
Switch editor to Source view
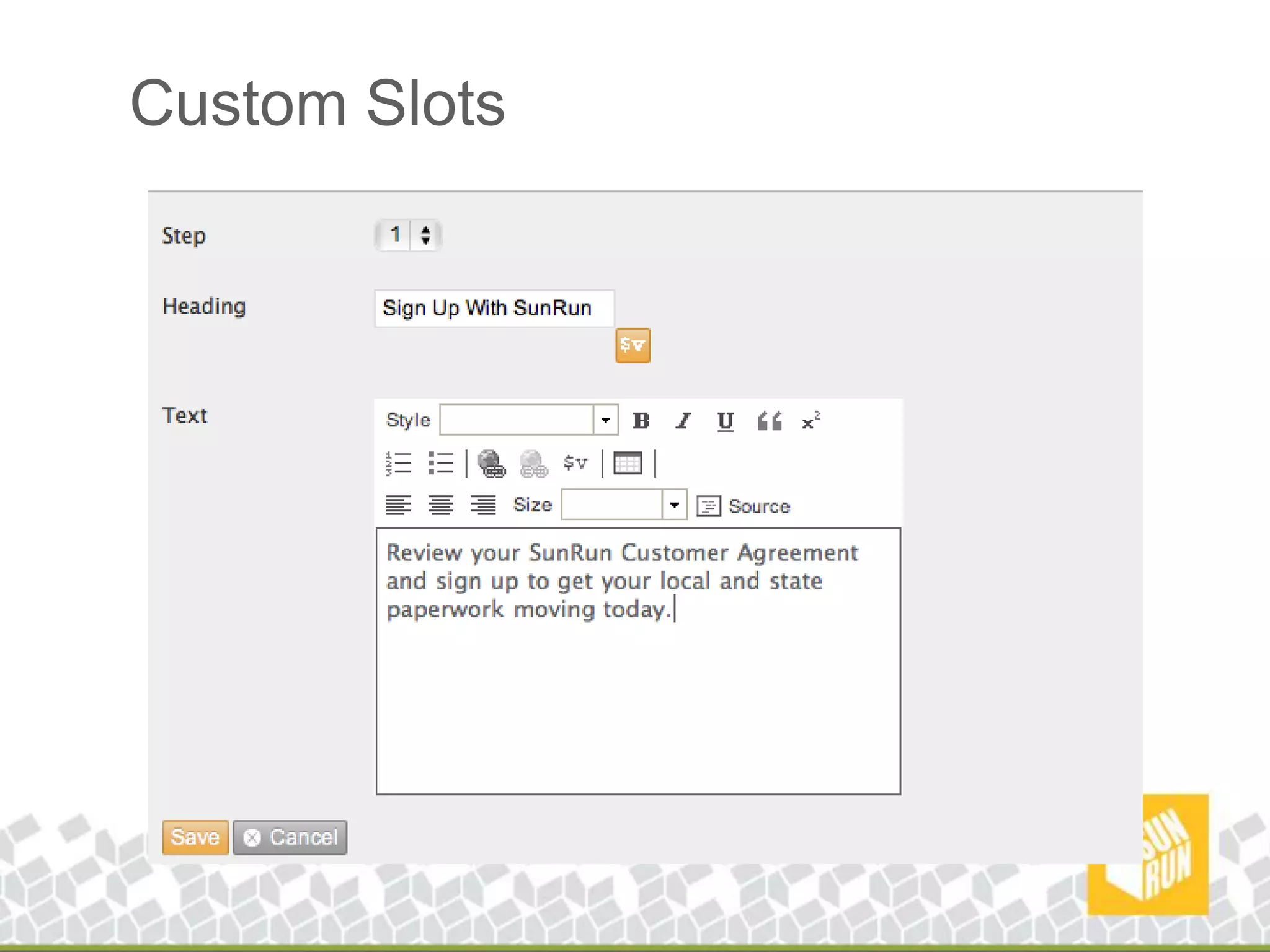tap(744, 506)
